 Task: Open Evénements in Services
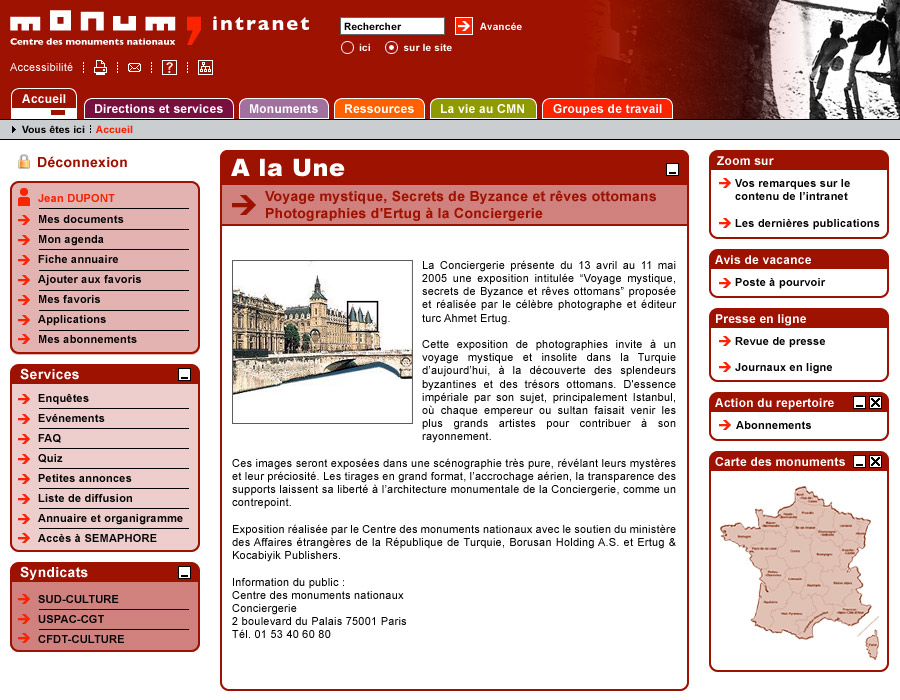(71, 418)
